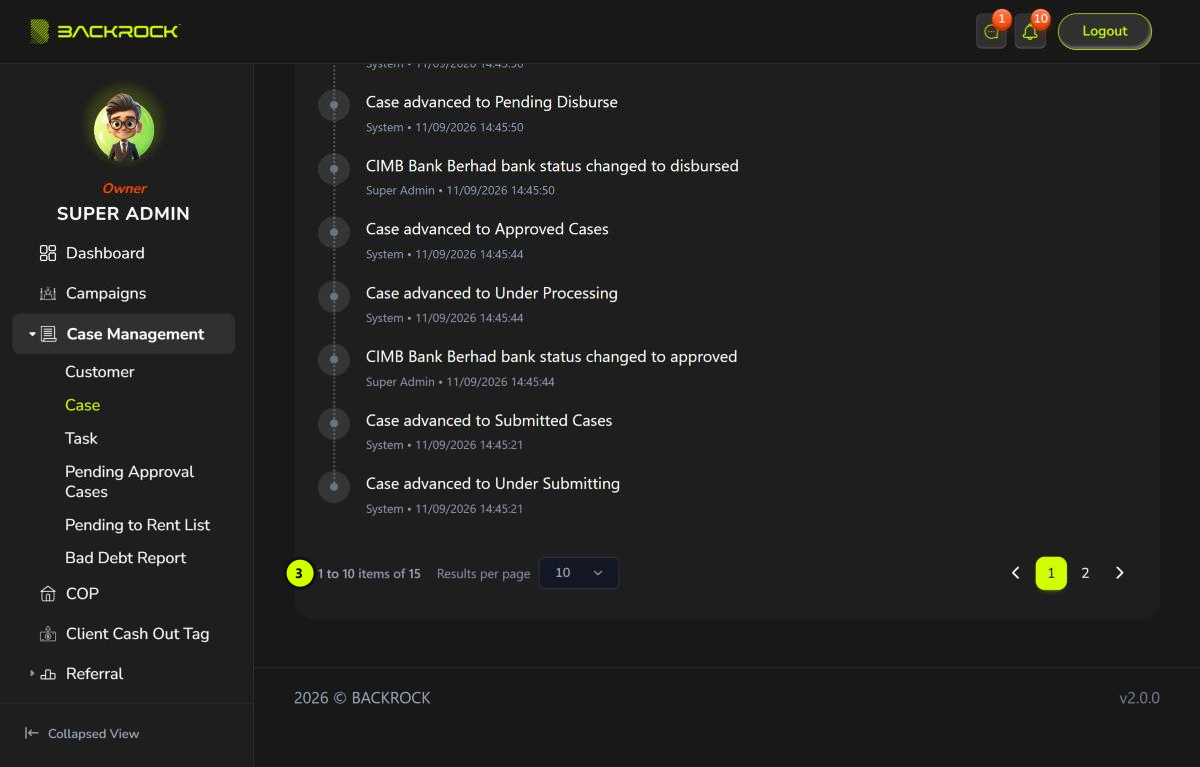Click the Campaigns sidebar icon
Viewport: 1200px width, 767px height.
coord(48,293)
